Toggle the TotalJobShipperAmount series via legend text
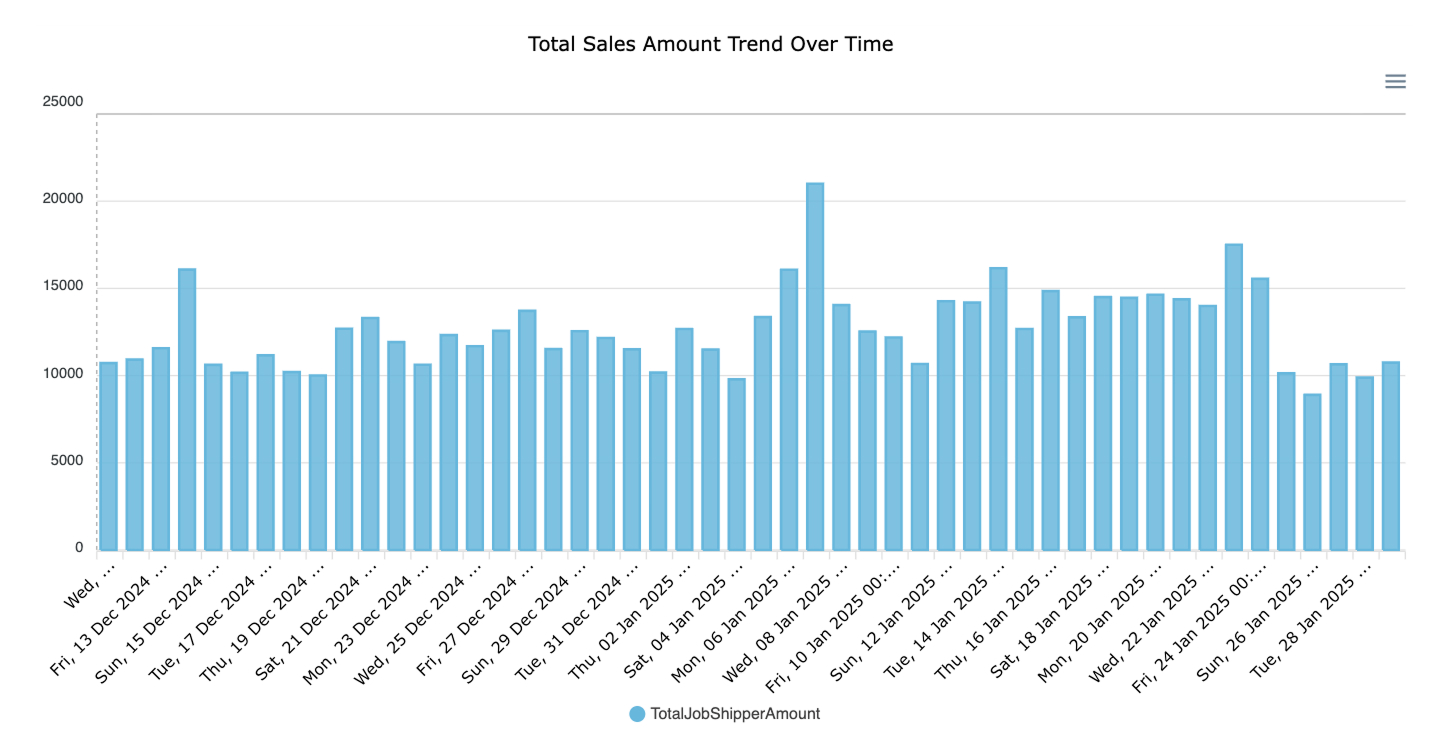 click(735, 714)
